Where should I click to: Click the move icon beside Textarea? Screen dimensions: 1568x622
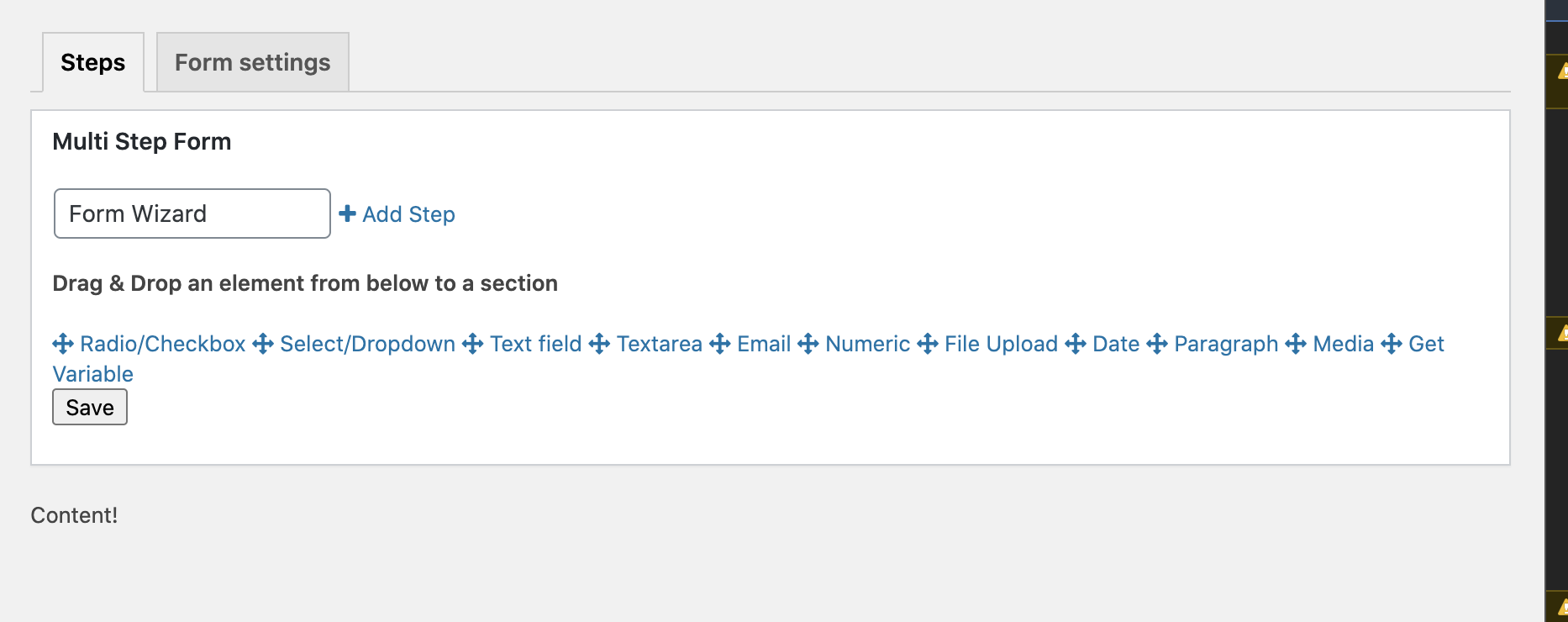tap(599, 344)
